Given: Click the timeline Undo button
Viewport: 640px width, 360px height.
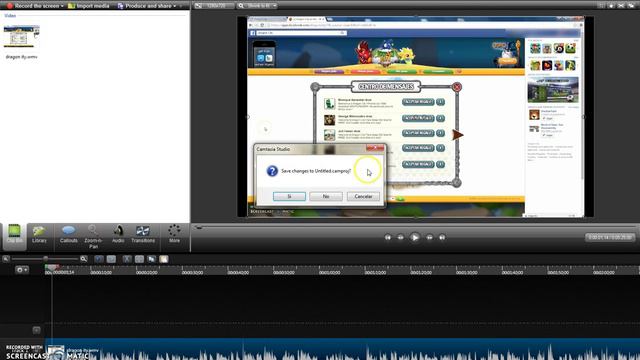Looking at the screenshot, I should pos(99,259).
